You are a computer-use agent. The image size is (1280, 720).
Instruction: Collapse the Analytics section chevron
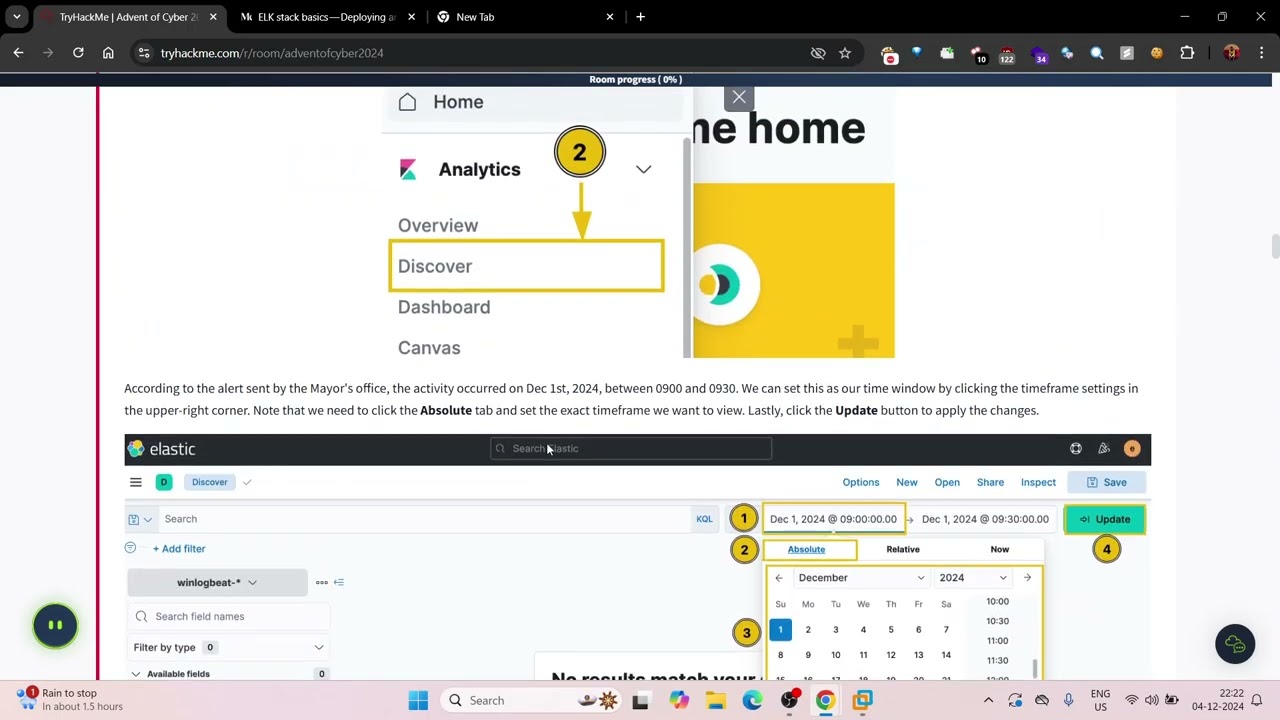[643, 169]
